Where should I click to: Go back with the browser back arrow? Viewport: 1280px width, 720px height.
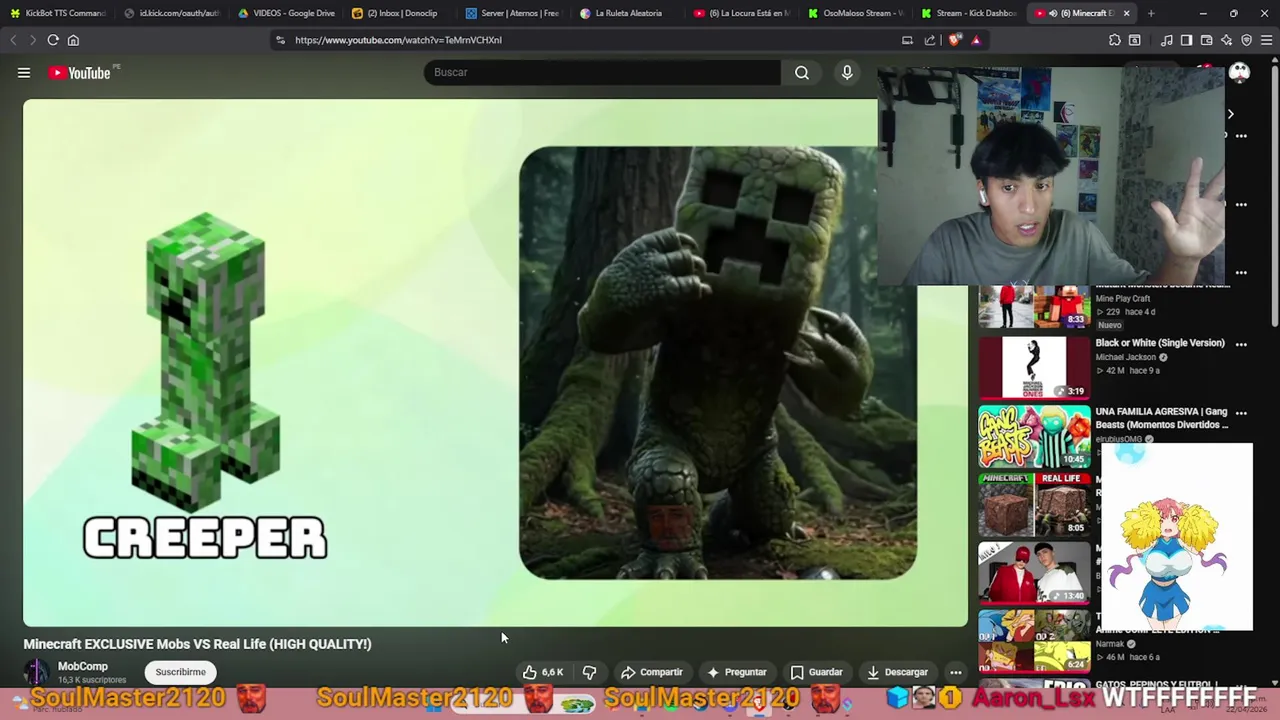pos(14,40)
